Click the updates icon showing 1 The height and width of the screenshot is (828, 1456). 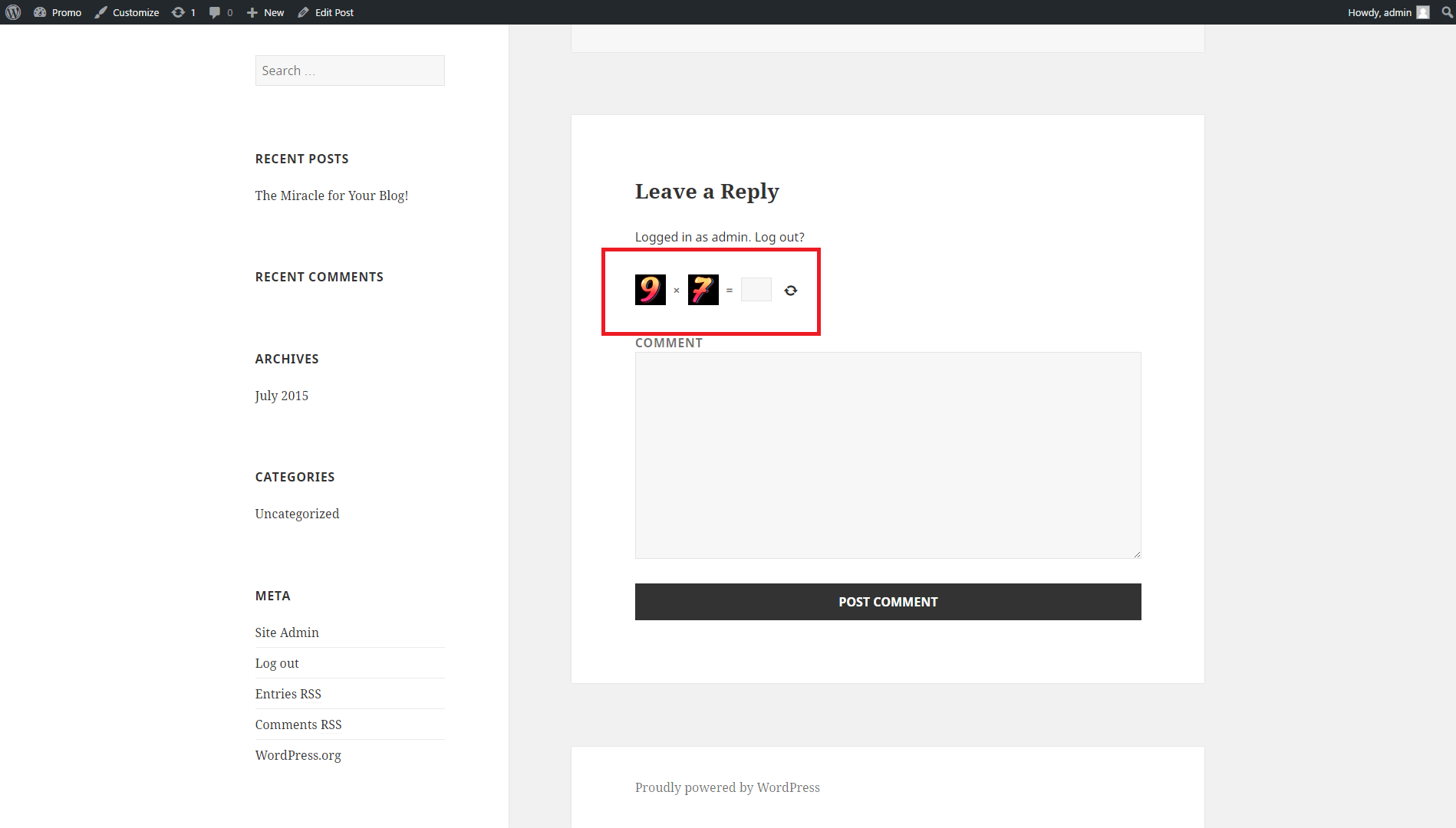183,12
